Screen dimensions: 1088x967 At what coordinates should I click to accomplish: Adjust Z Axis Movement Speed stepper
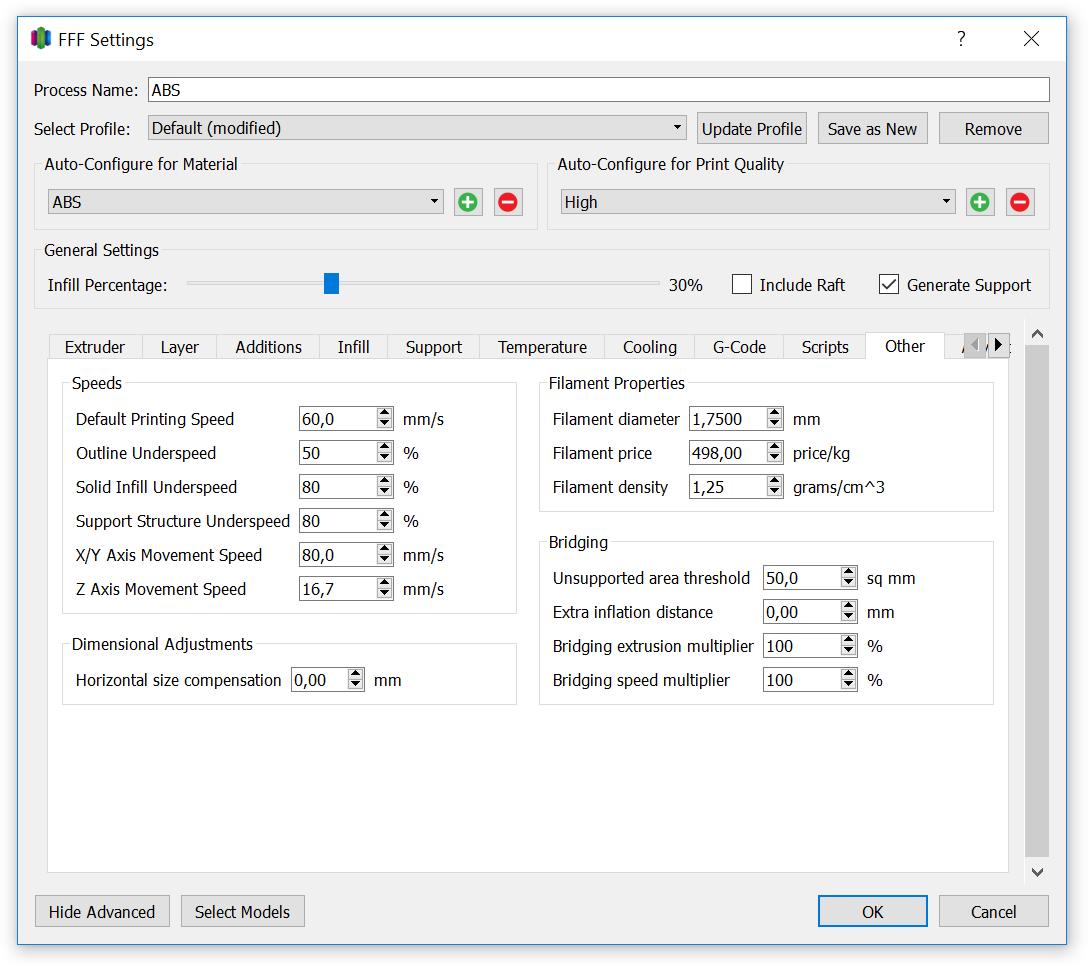[x=384, y=589]
